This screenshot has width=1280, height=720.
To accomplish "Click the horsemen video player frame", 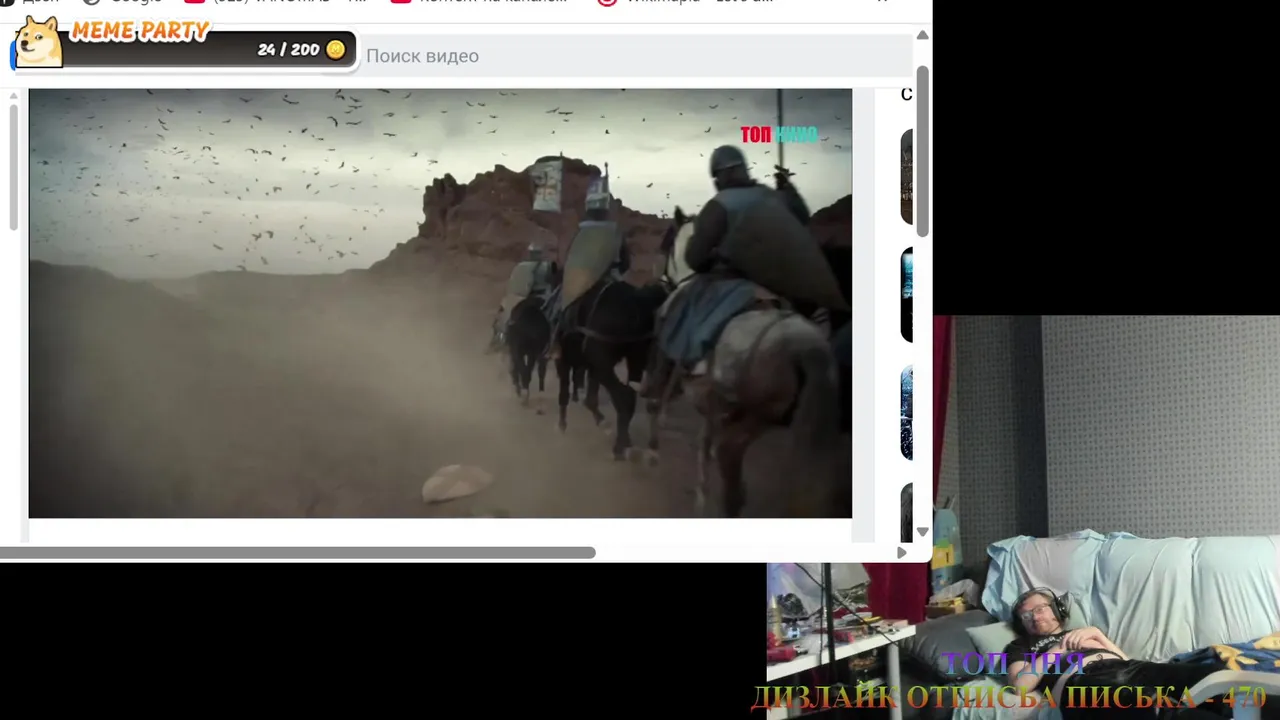I will point(440,303).
